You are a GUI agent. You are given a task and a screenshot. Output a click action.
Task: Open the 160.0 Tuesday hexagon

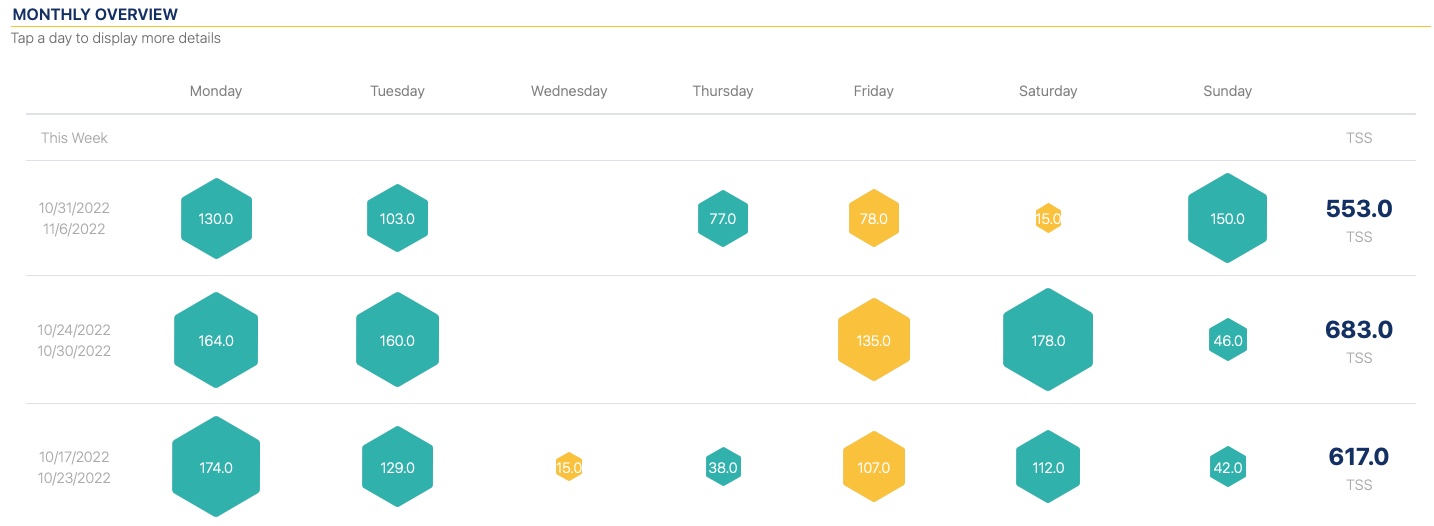[397, 340]
